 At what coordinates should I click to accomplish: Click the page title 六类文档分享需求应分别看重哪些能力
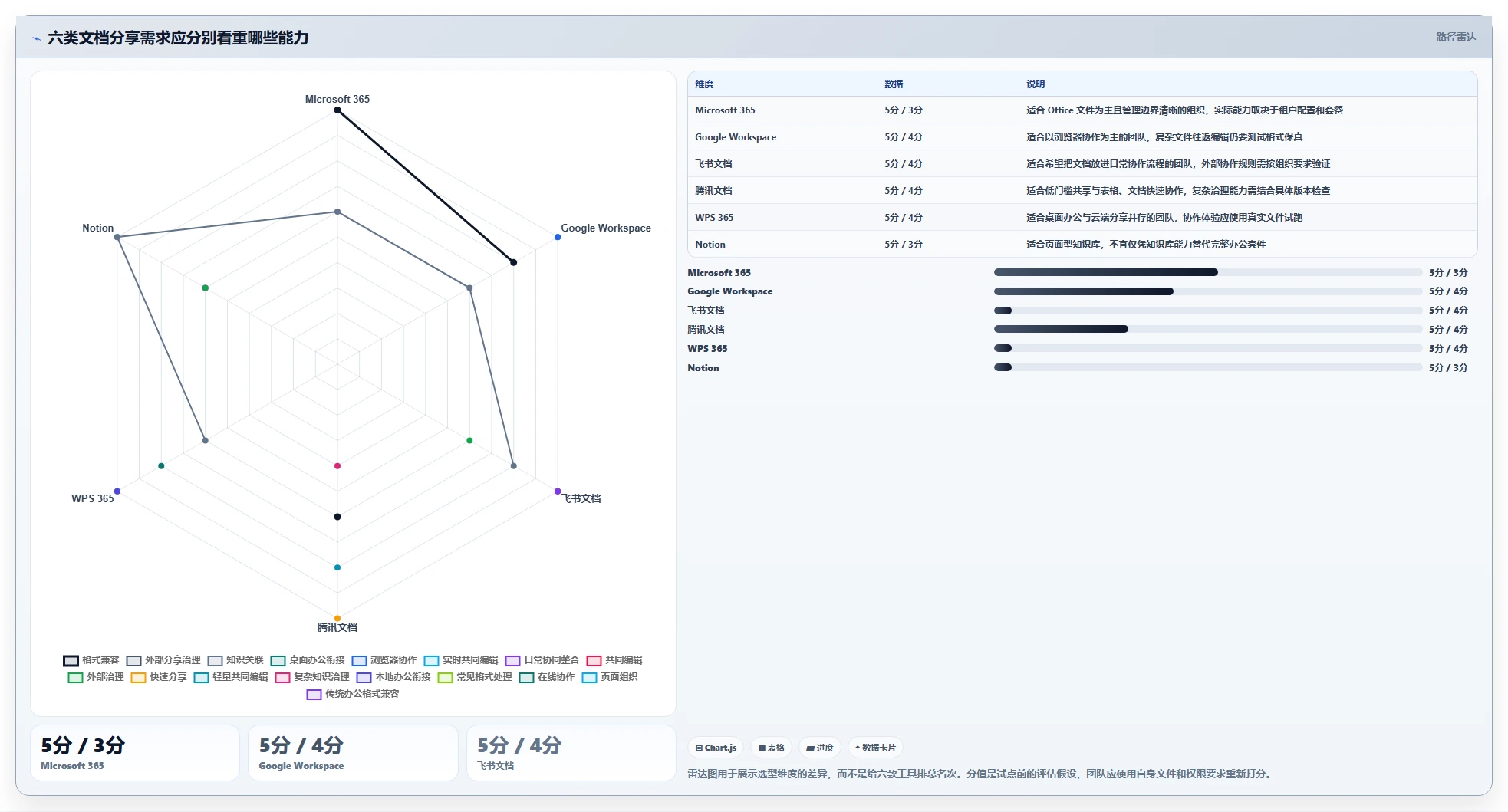point(178,38)
